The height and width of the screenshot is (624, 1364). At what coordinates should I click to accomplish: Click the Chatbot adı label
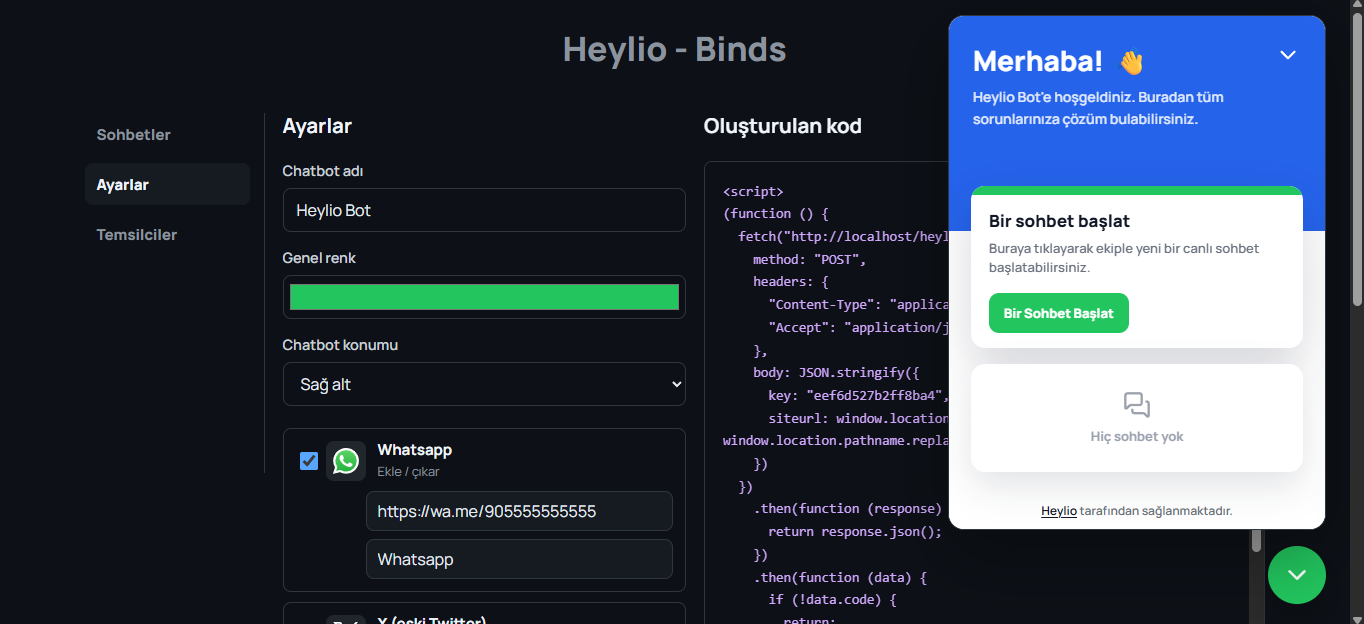point(323,171)
